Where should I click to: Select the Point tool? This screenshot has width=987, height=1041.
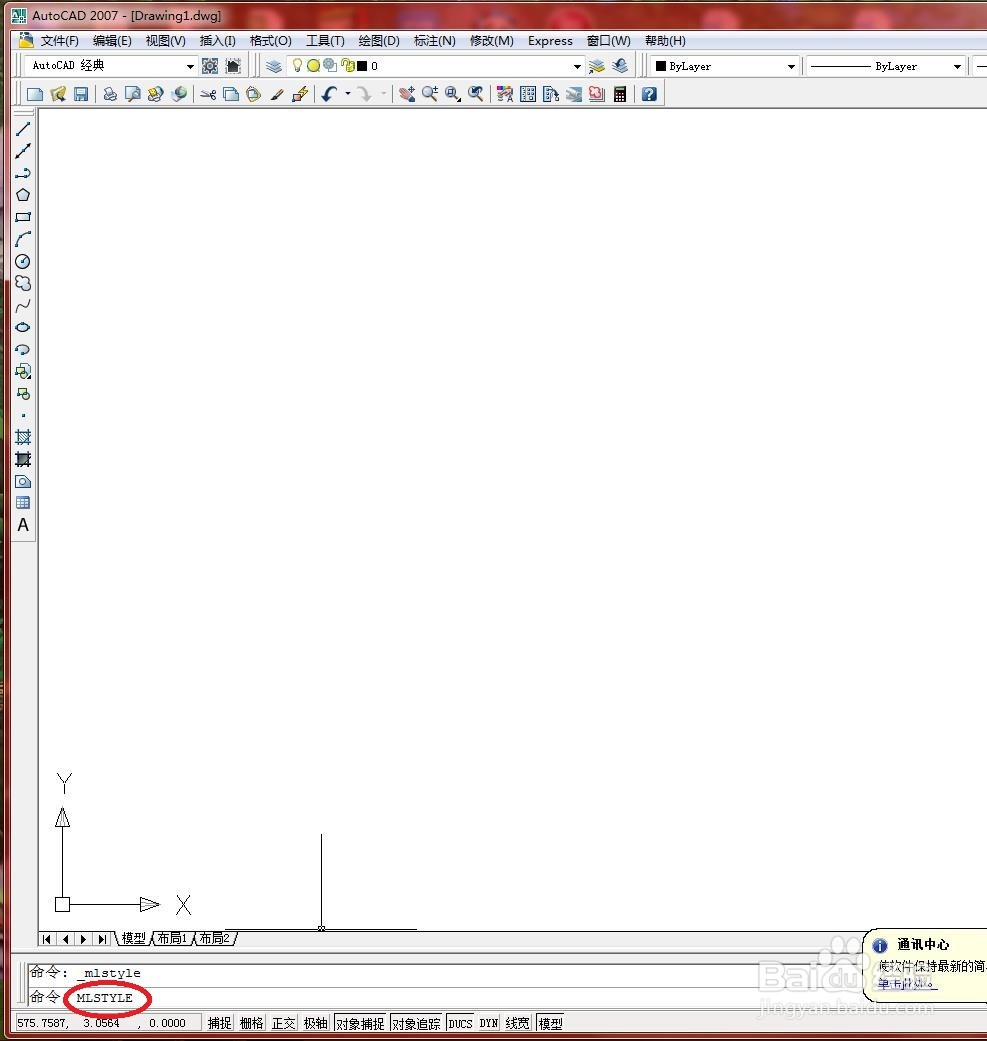(23, 416)
